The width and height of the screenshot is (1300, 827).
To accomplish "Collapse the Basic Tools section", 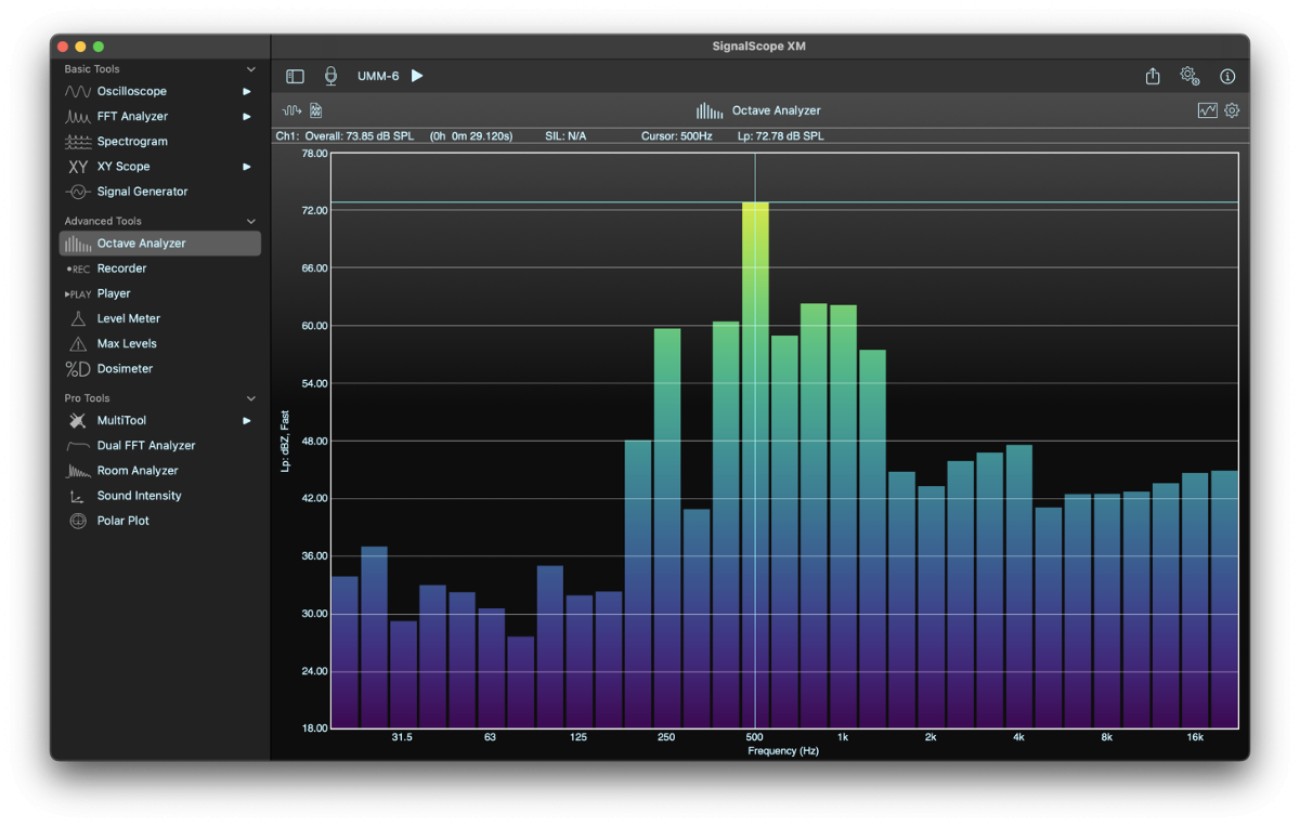I will (x=251, y=68).
